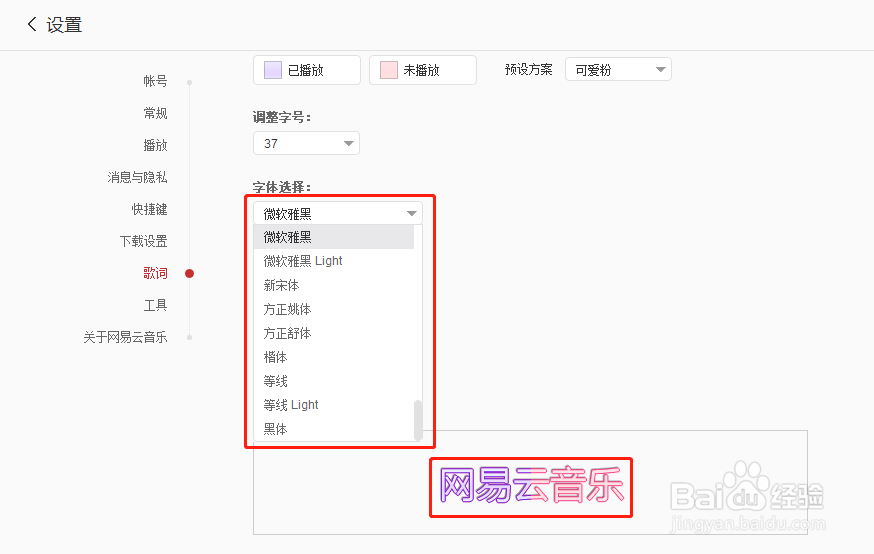Choose 微软雅黑 from the font list

334,237
